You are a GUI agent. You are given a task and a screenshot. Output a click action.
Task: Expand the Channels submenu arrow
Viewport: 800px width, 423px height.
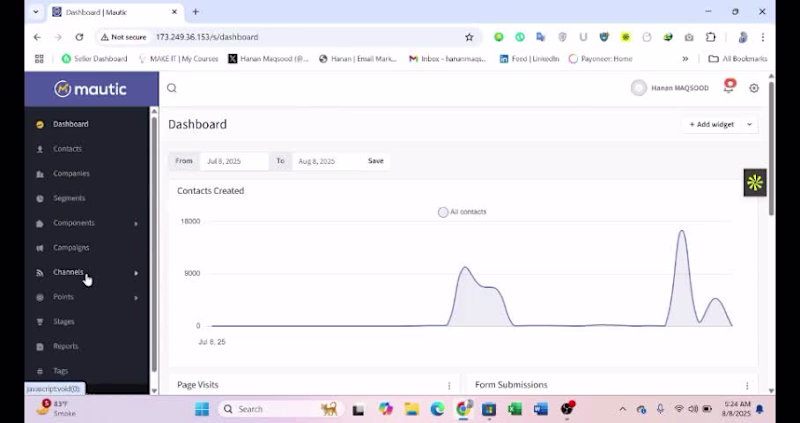tap(136, 273)
